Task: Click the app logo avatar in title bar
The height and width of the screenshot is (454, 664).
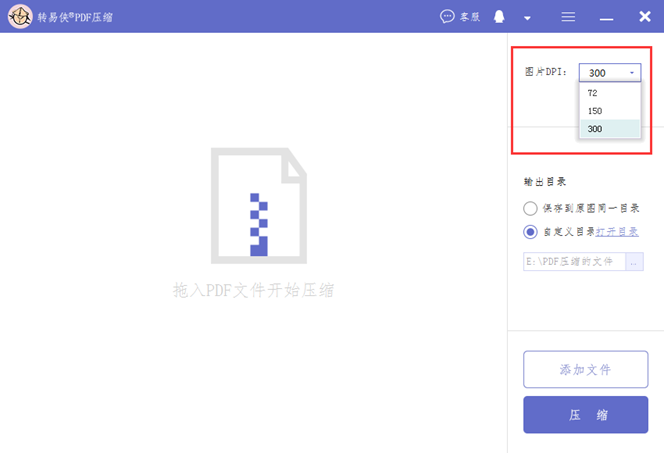Action: tap(20, 17)
